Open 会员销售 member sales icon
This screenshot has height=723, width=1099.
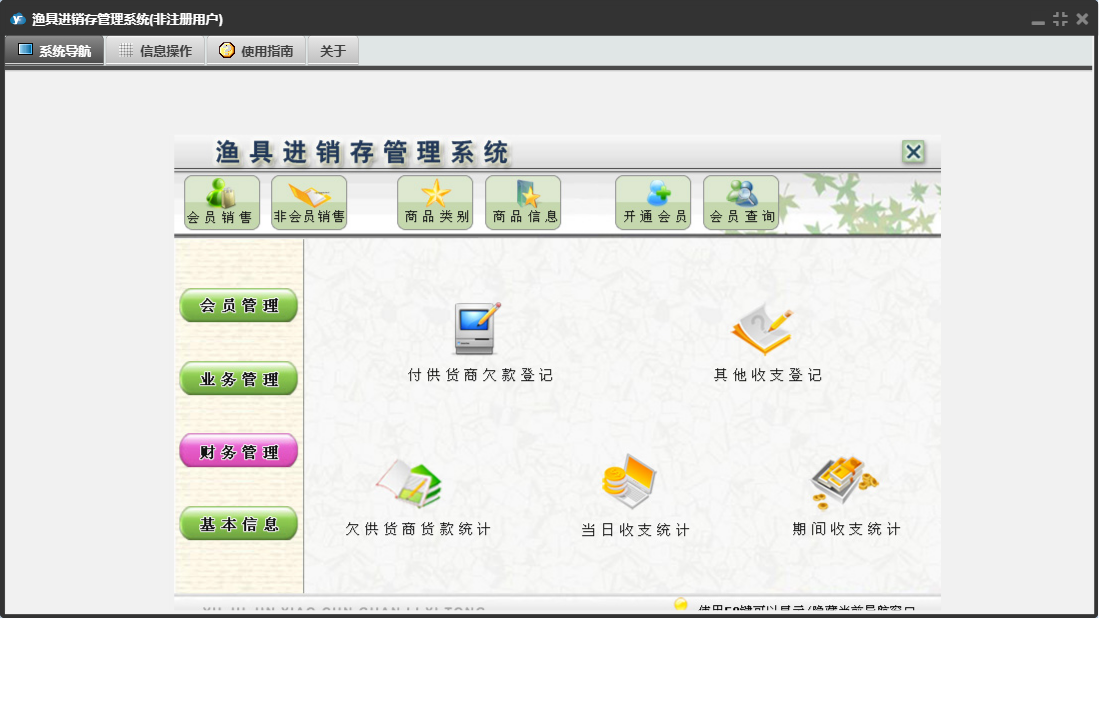pyautogui.click(x=221, y=202)
